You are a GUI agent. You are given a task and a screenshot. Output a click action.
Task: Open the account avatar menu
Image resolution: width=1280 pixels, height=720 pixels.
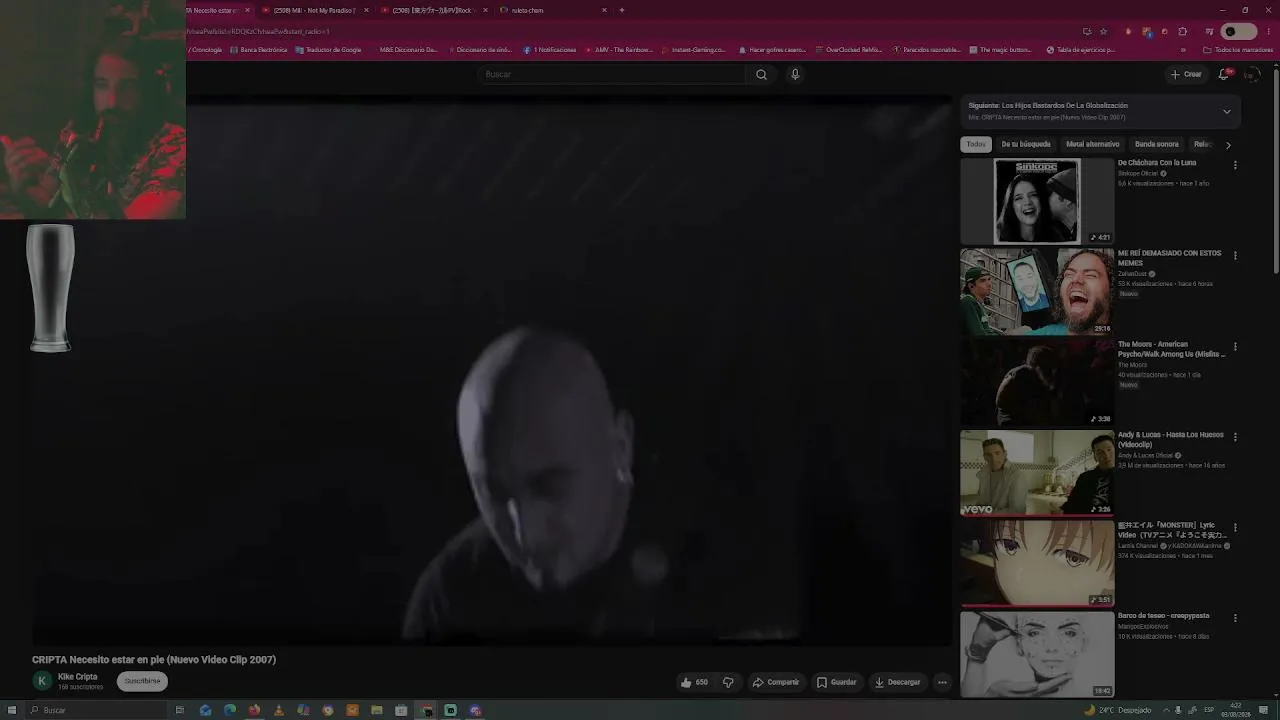click(1251, 74)
